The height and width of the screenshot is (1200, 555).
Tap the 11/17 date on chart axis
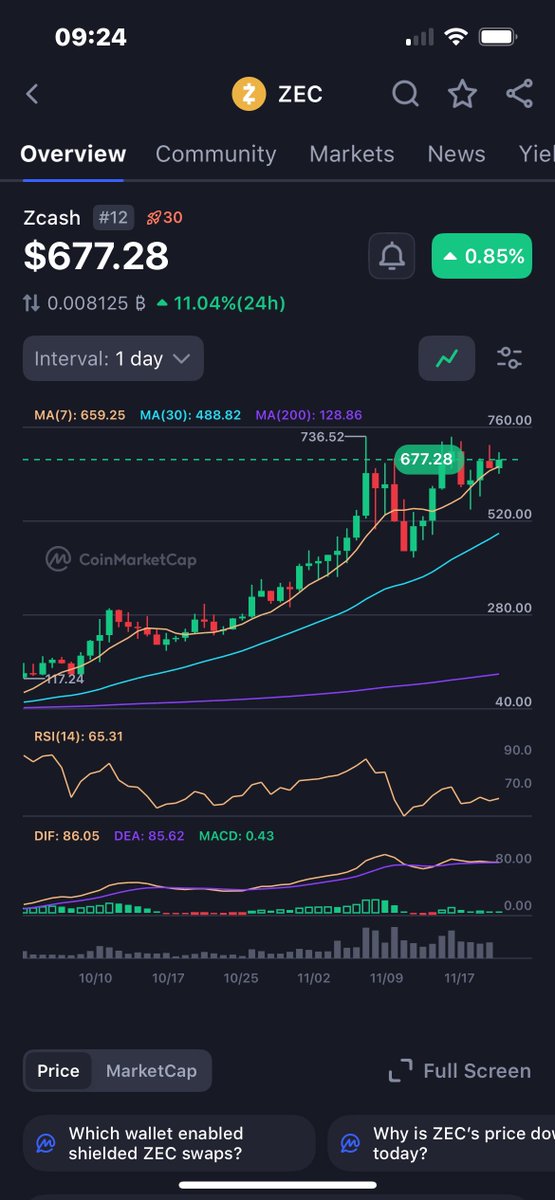(459, 977)
